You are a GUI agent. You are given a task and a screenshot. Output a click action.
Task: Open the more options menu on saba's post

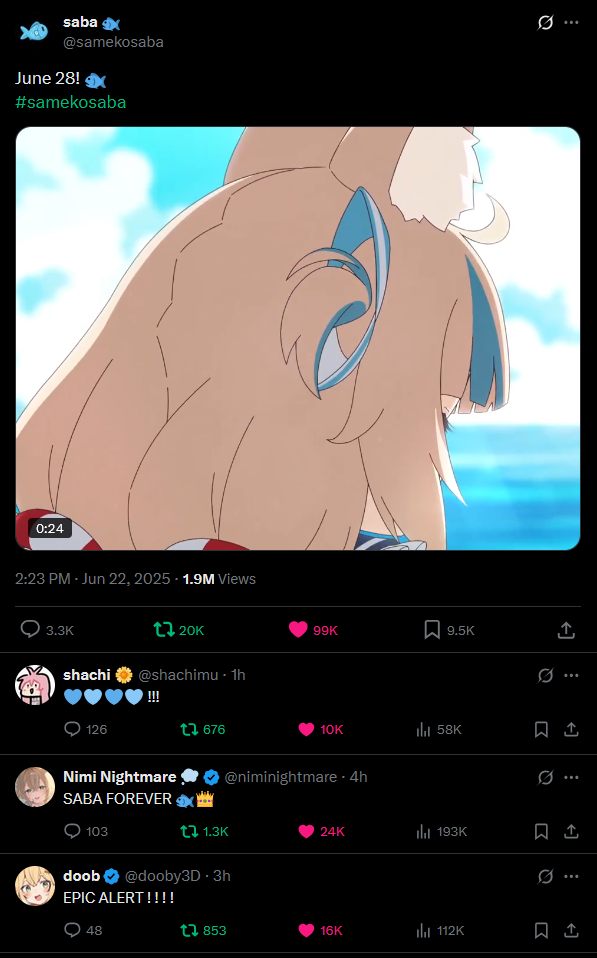pyautogui.click(x=571, y=23)
